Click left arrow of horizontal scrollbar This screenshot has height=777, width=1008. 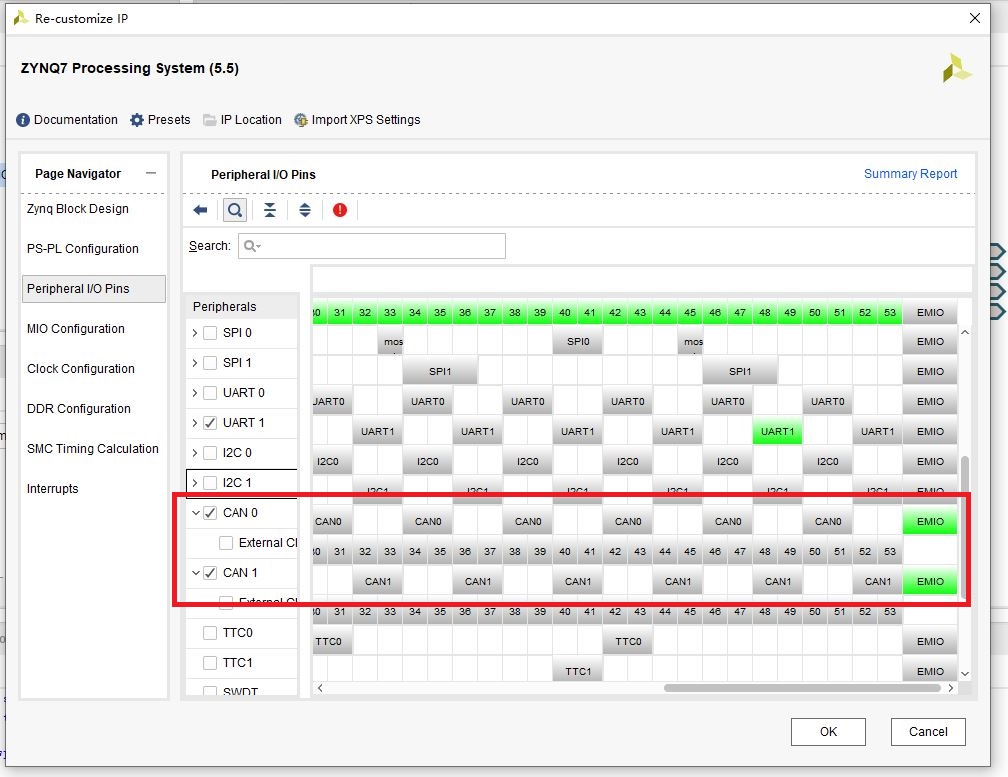320,688
